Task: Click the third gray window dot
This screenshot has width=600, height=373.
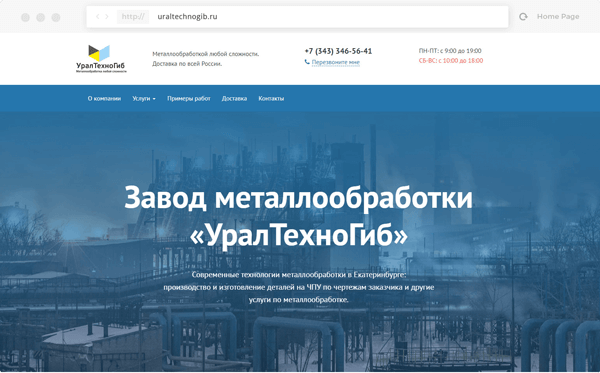Action: pyautogui.click(x=56, y=17)
